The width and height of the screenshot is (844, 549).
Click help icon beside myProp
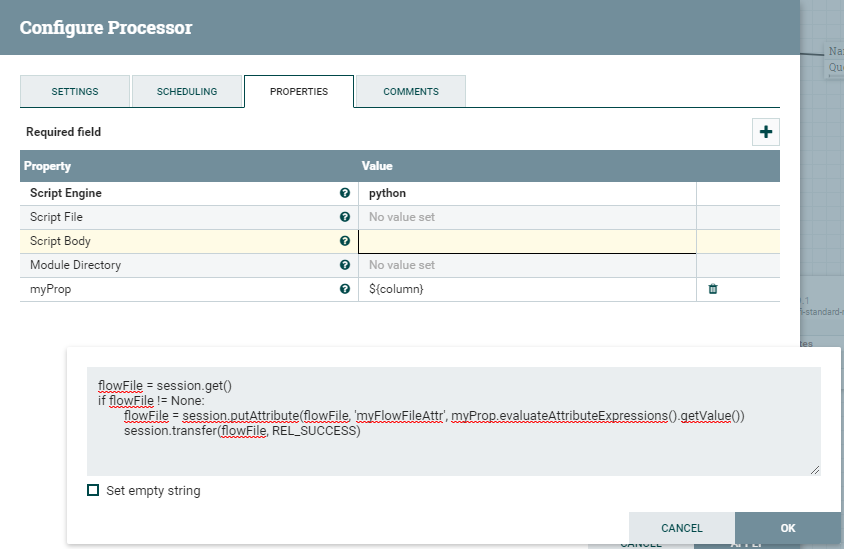click(345, 289)
